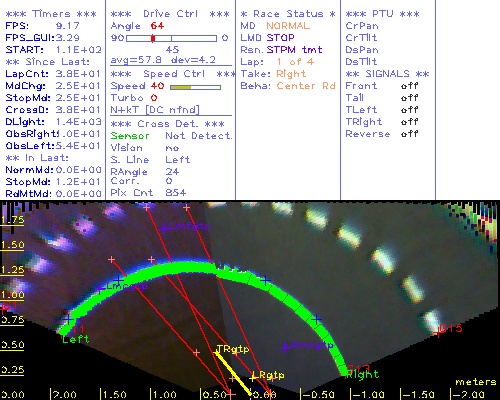
Task: Click the TRgtp yellow marker label
Action: tap(233, 349)
